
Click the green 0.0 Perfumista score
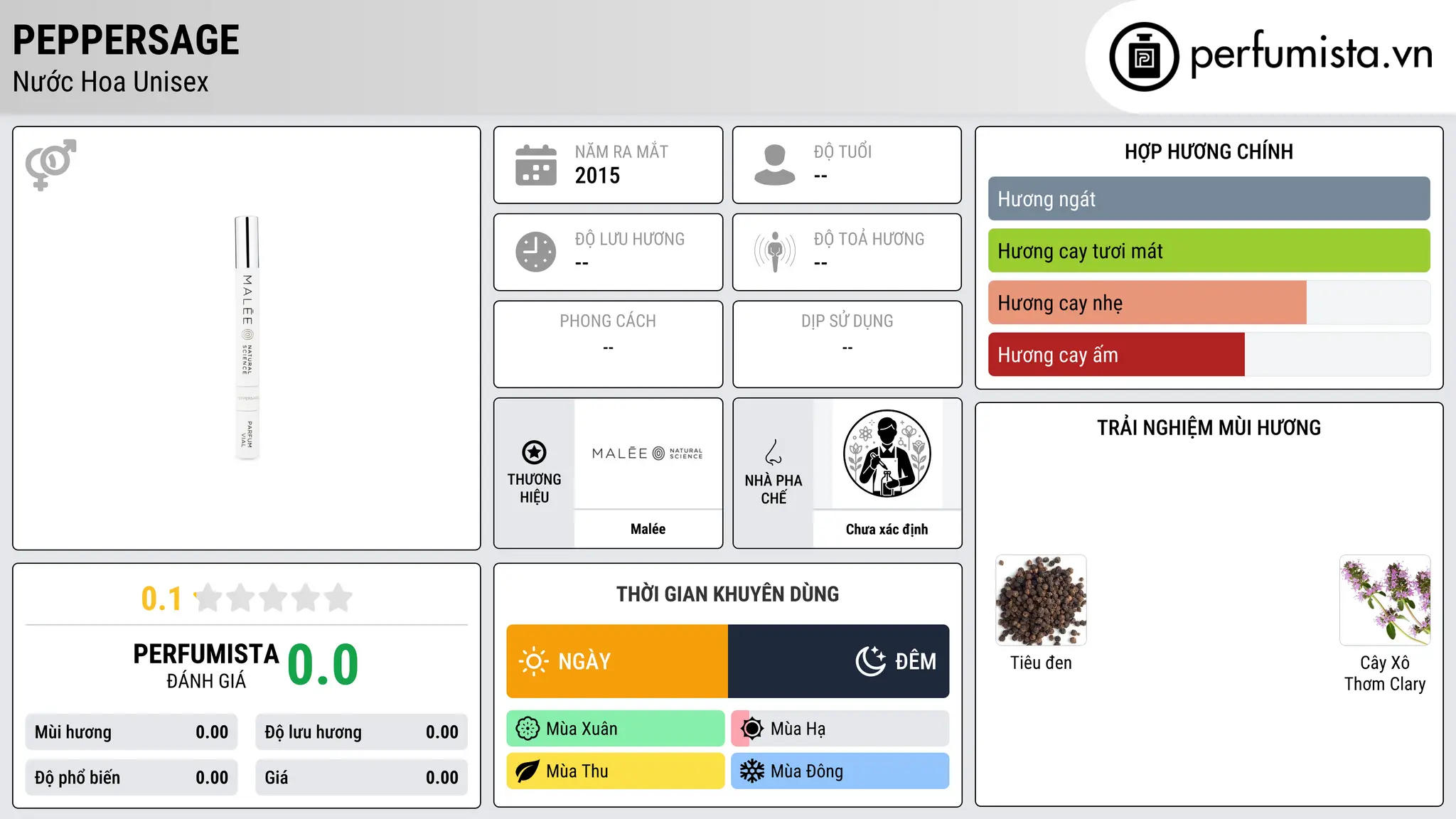click(323, 665)
